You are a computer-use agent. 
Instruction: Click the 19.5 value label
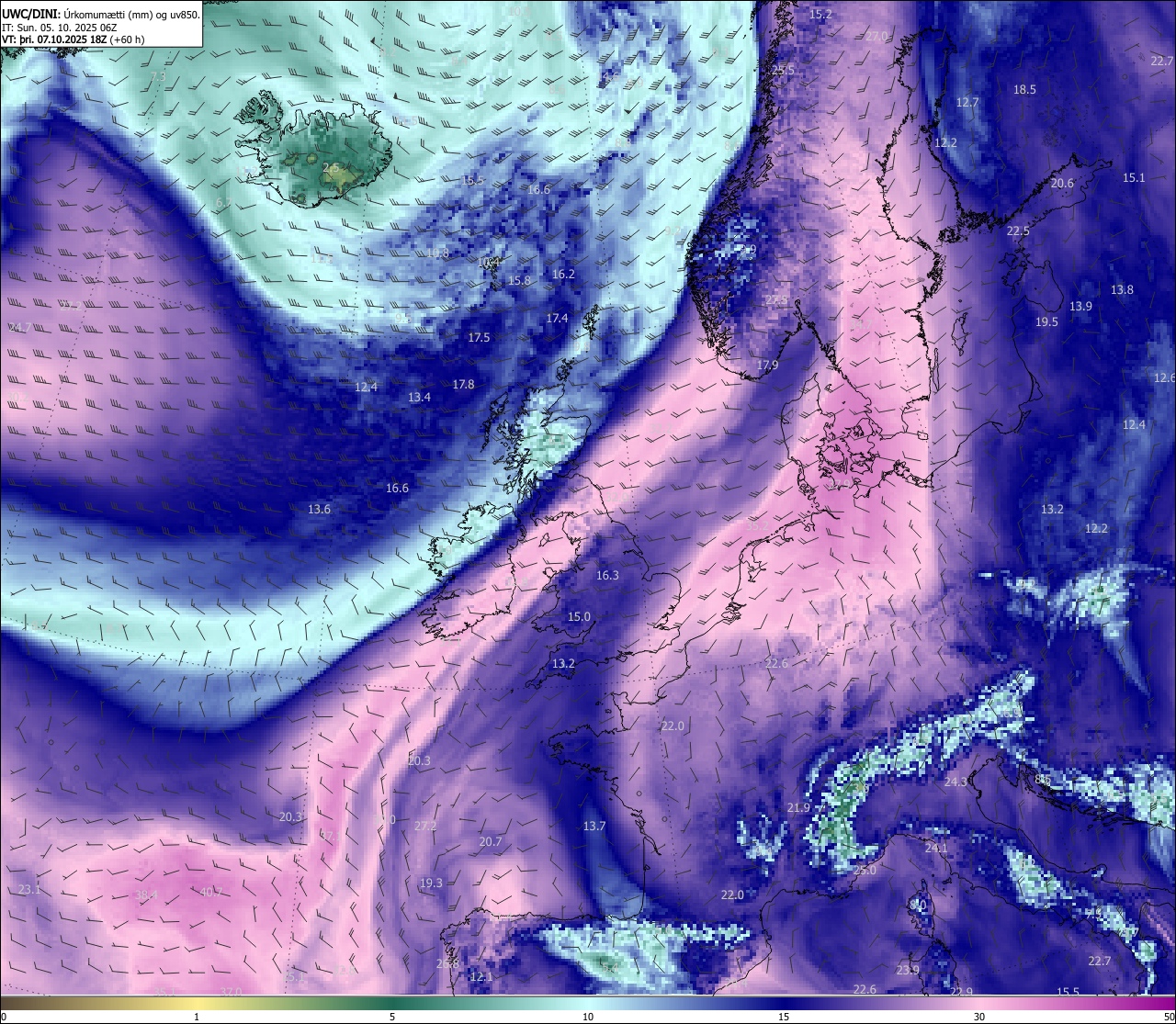coord(1046,322)
